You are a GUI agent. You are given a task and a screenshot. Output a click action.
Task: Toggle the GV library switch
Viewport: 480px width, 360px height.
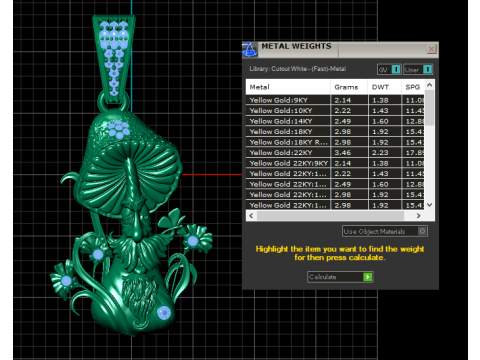click(389, 69)
